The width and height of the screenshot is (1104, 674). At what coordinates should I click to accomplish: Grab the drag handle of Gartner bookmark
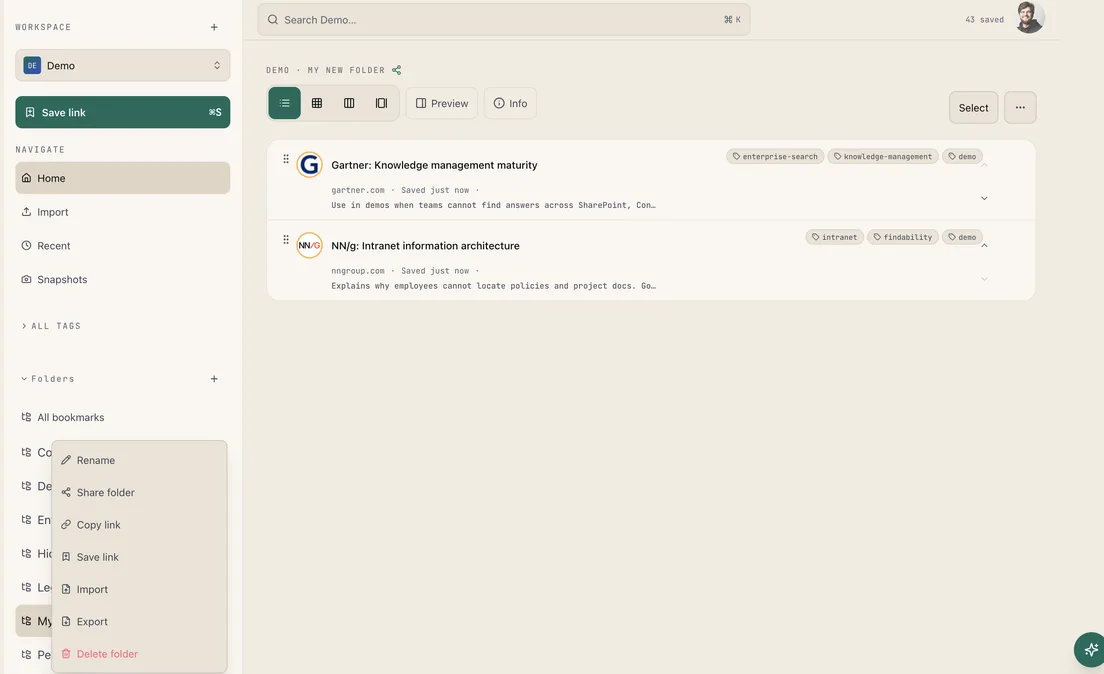[x=286, y=159]
